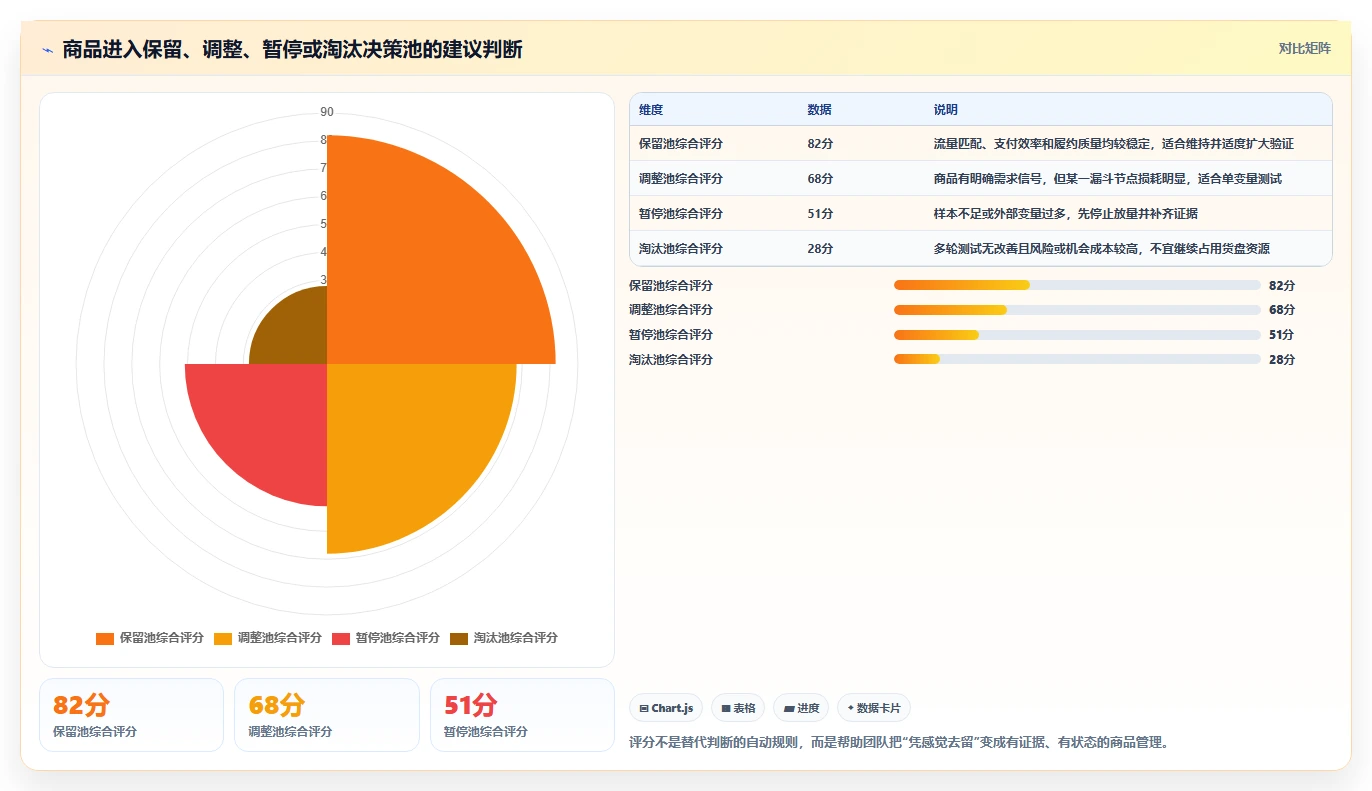The image size is (1372, 791).
Task: Click the 维度 column header
Action: click(x=651, y=110)
